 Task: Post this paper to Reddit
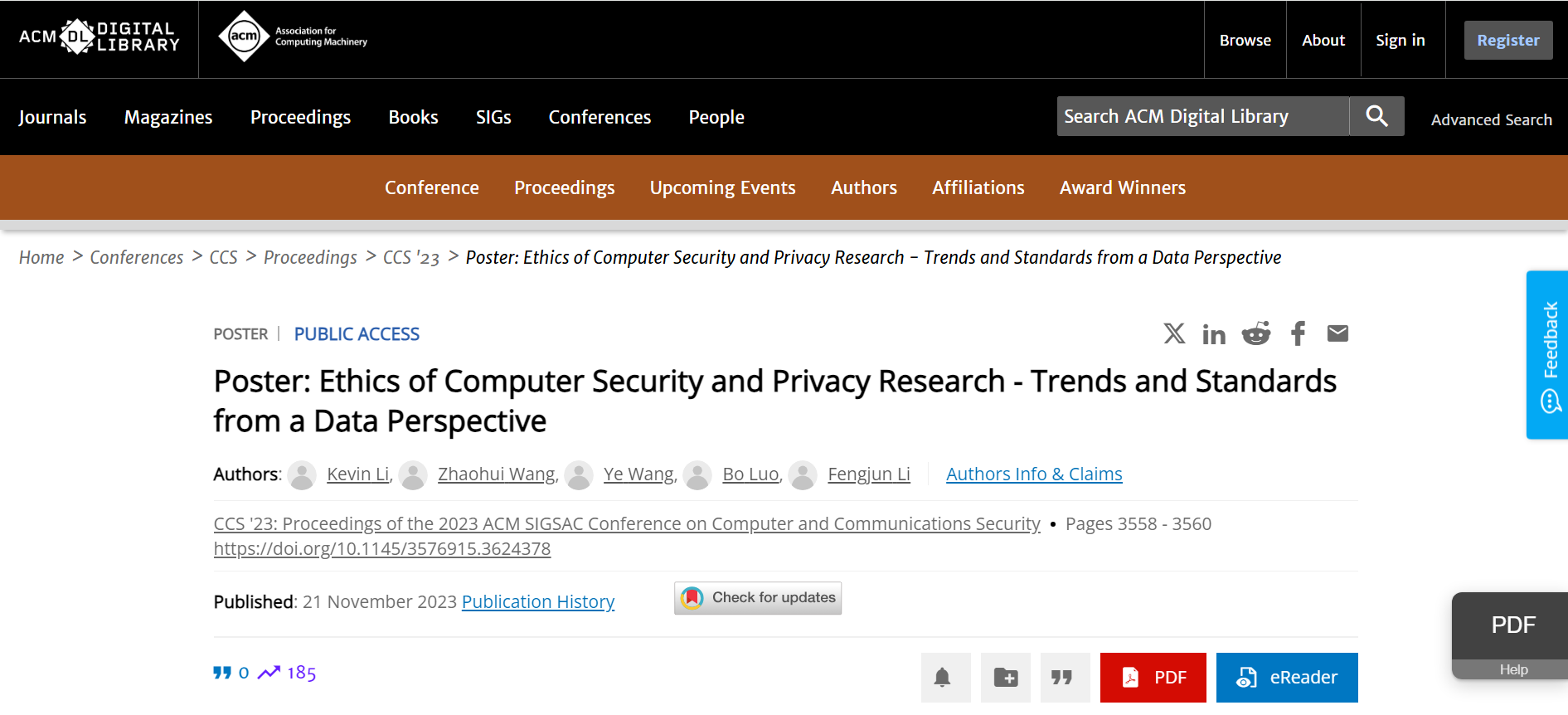(x=1255, y=333)
